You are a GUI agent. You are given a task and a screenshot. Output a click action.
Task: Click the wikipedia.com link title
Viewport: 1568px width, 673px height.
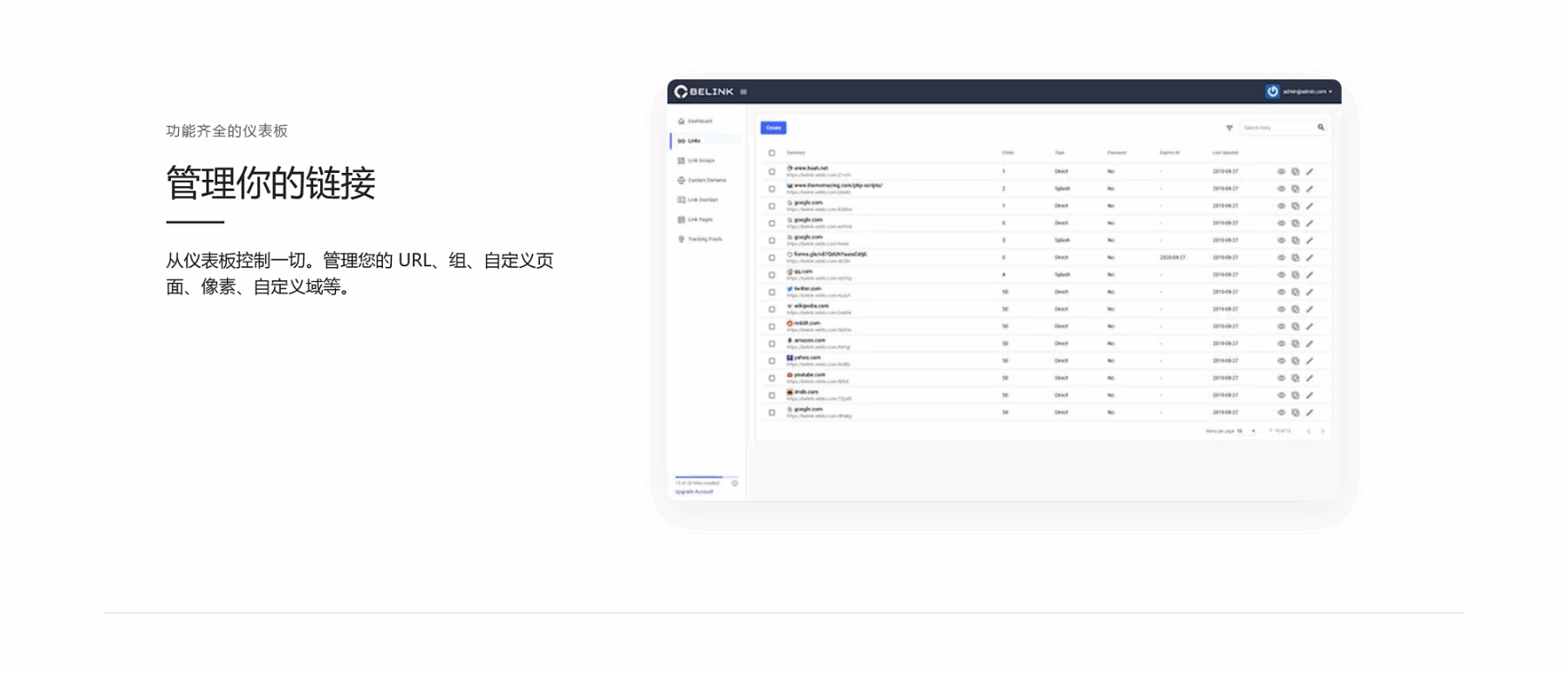[x=811, y=306]
